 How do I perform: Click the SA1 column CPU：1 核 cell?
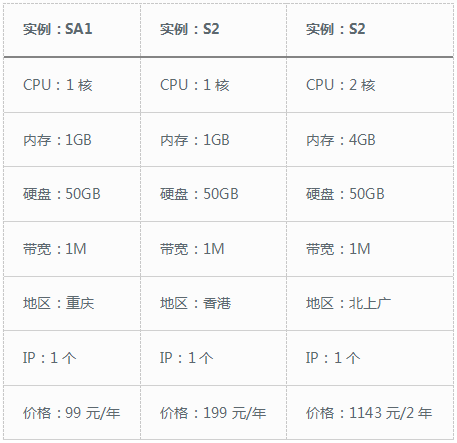(x=72, y=85)
